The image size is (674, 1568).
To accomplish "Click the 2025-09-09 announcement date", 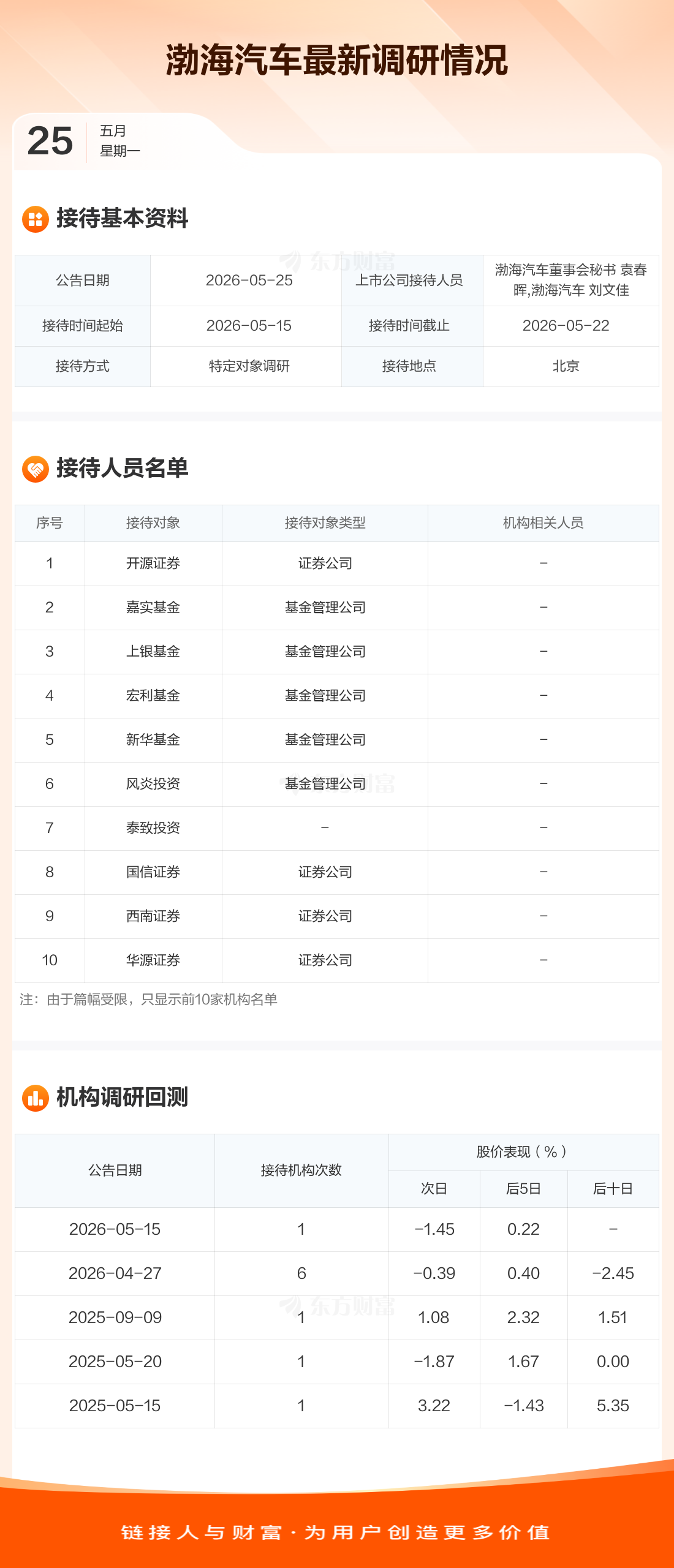I will tap(115, 1317).
